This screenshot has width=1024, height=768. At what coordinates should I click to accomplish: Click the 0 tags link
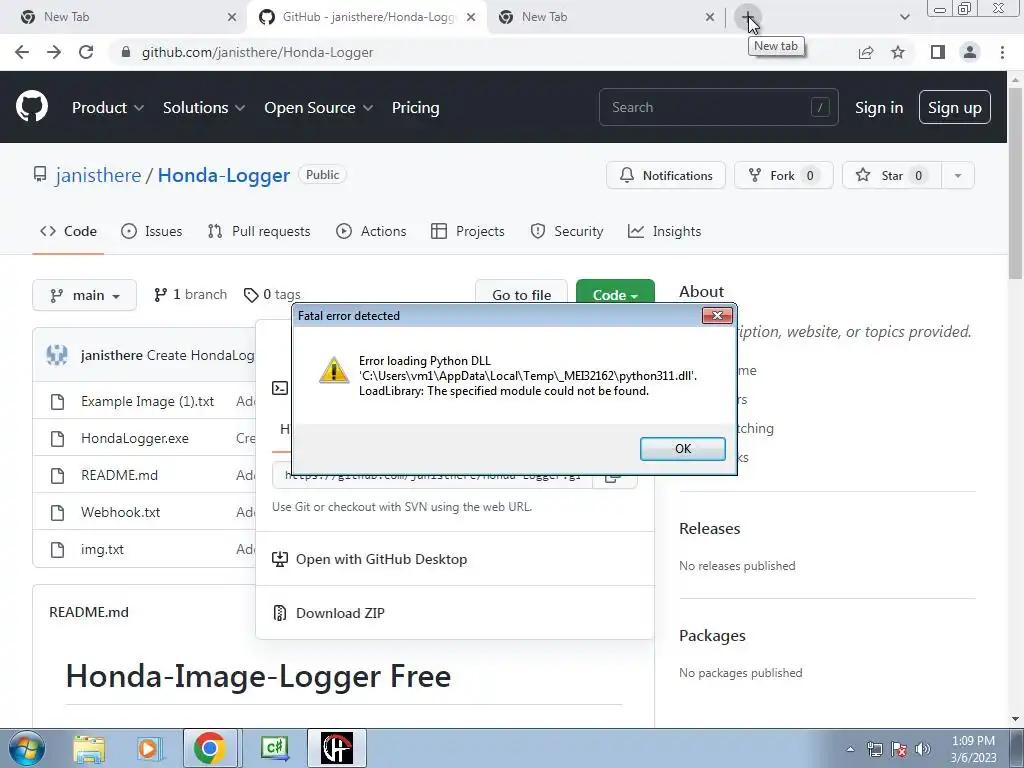coord(272,295)
